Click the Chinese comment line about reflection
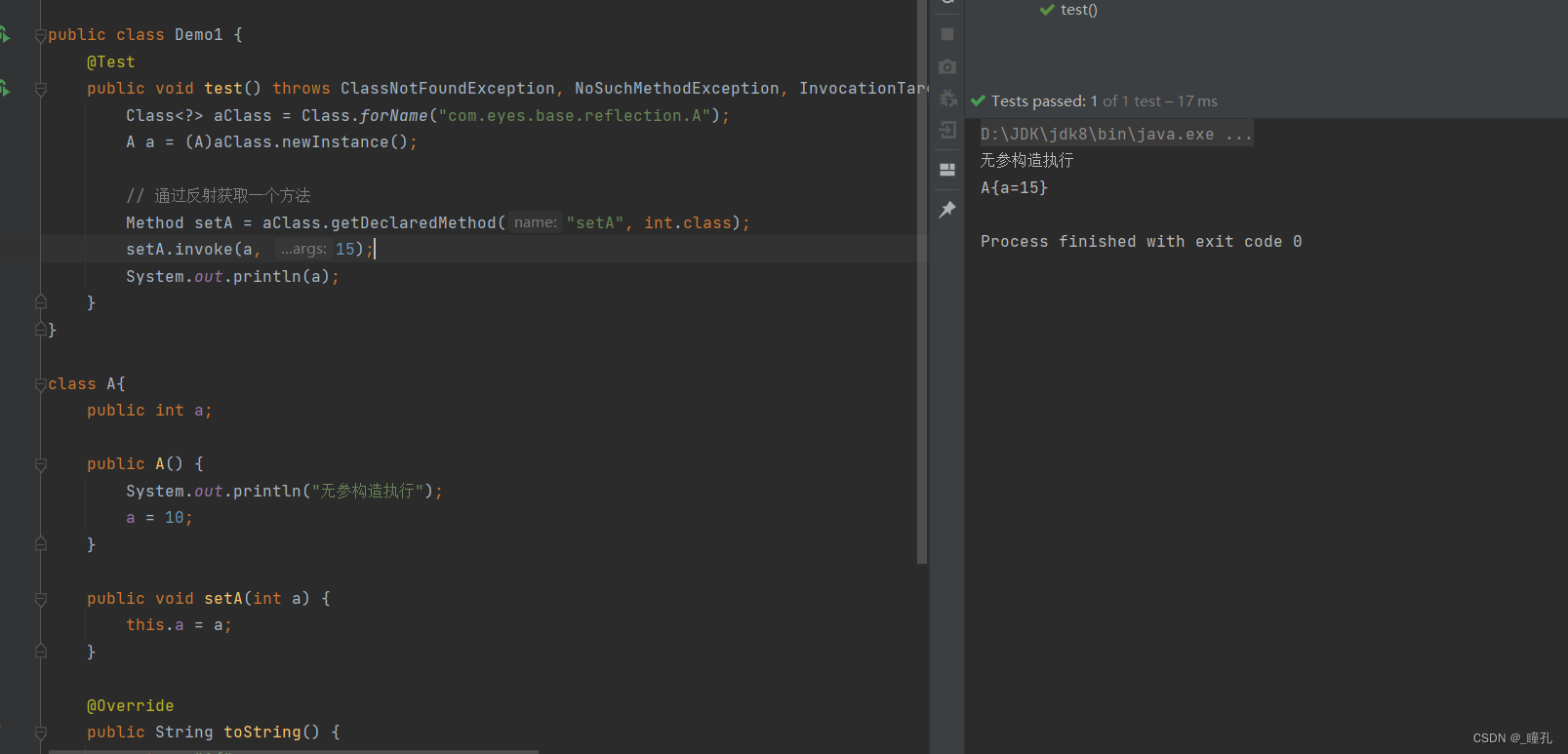Viewport: 1568px width, 754px height. click(x=219, y=196)
